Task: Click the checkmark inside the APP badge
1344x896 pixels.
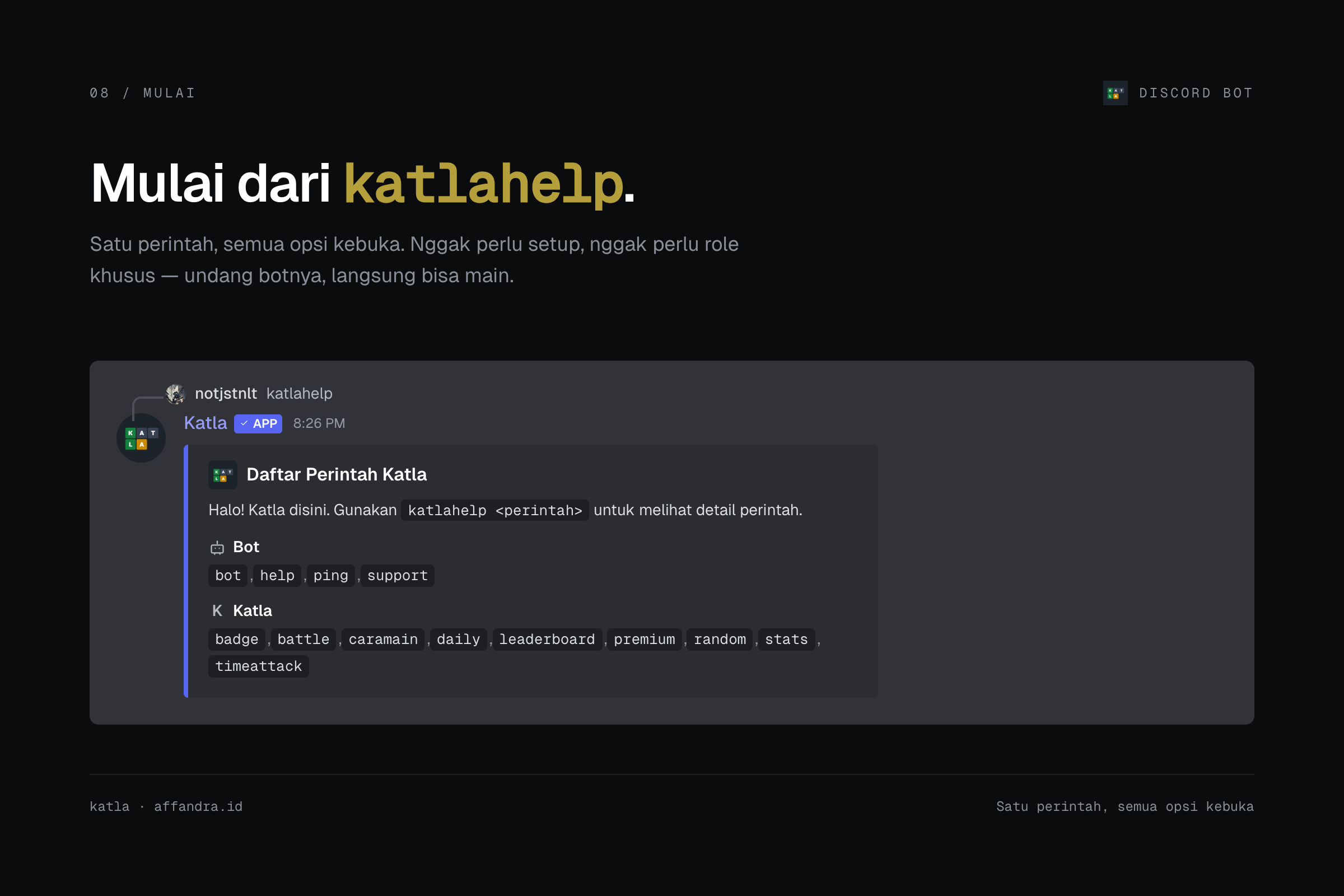Action: click(x=245, y=423)
